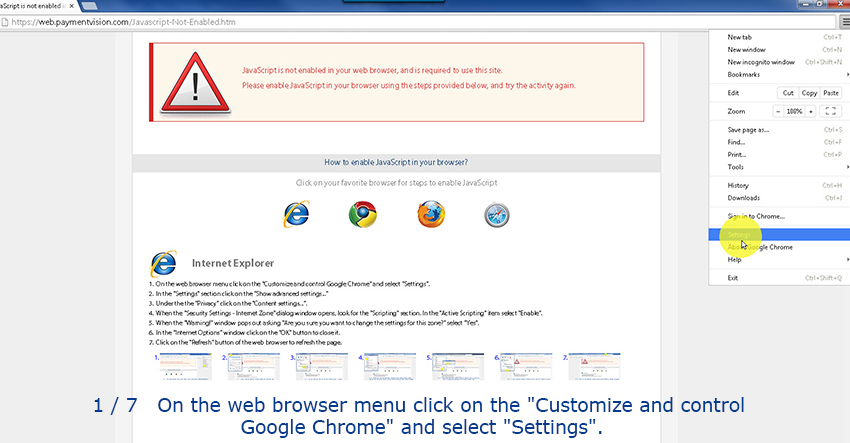Open a new tab with the tab-strip button
The width and height of the screenshot is (850, 443).
click(x=89, y=6)
